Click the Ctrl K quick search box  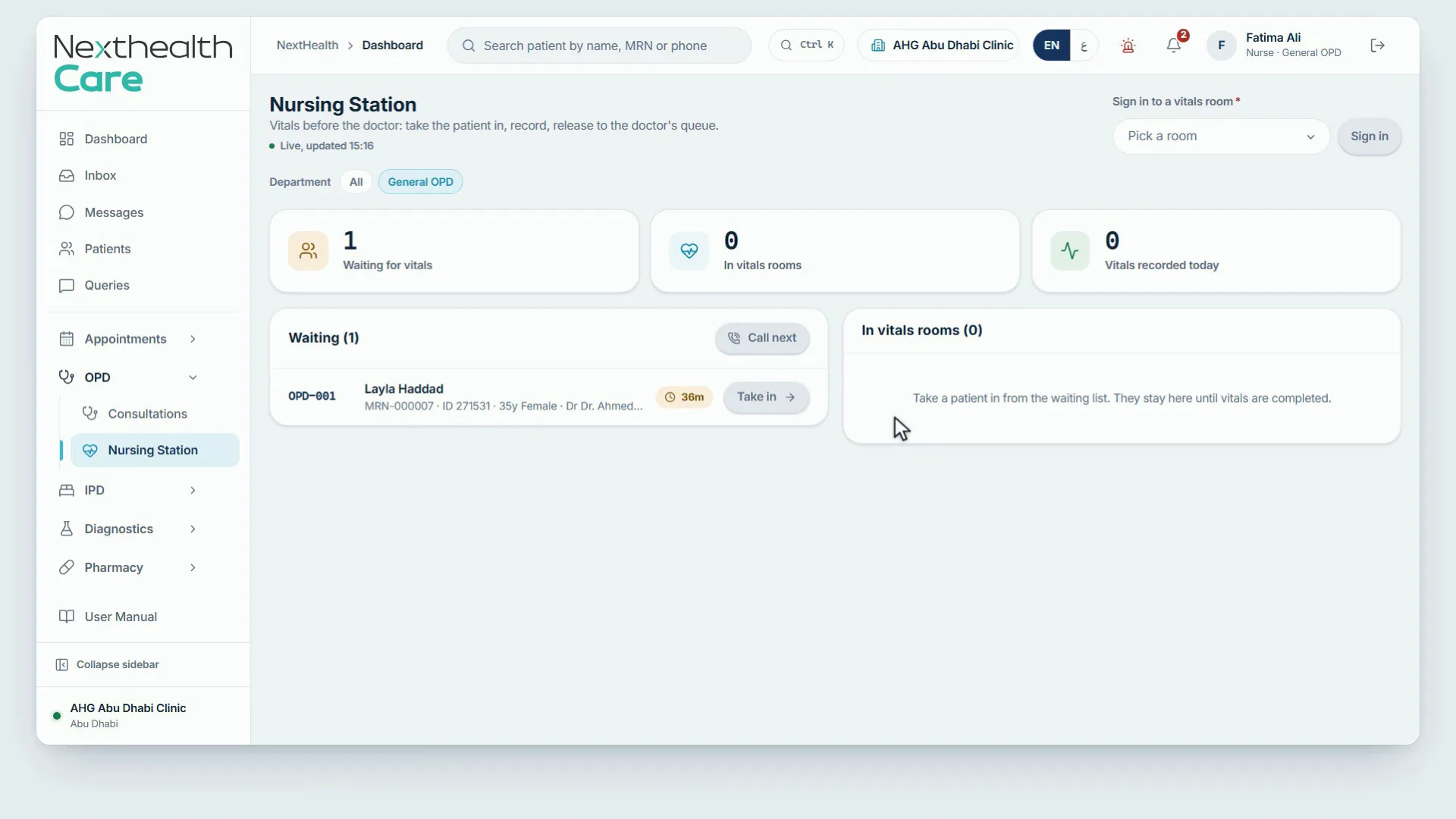click(x=806, y=45)
